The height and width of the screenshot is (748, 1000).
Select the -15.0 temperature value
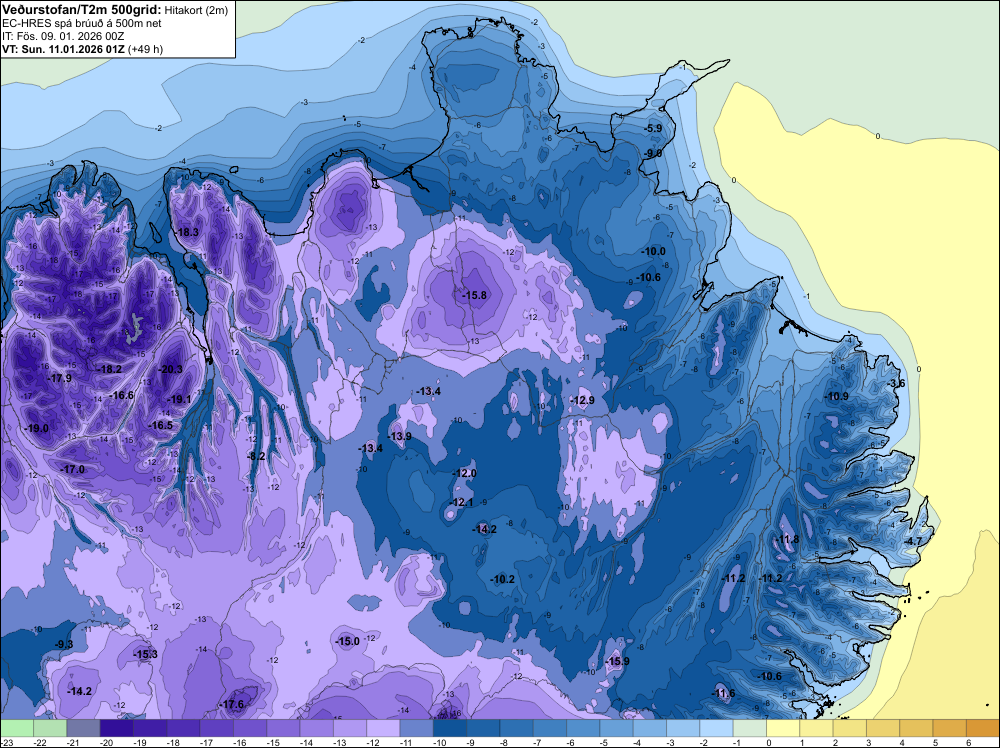(x=348, y=642)
